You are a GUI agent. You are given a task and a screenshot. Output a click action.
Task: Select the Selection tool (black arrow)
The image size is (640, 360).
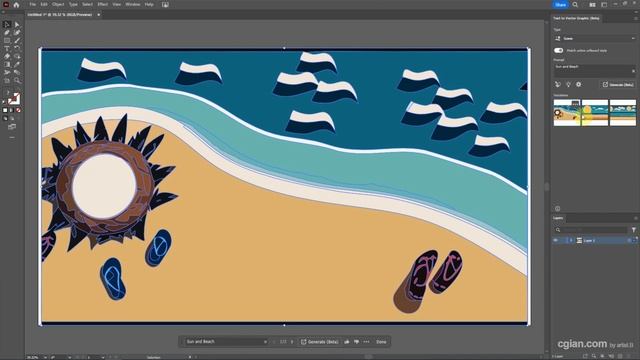click(x=7, y=24)
